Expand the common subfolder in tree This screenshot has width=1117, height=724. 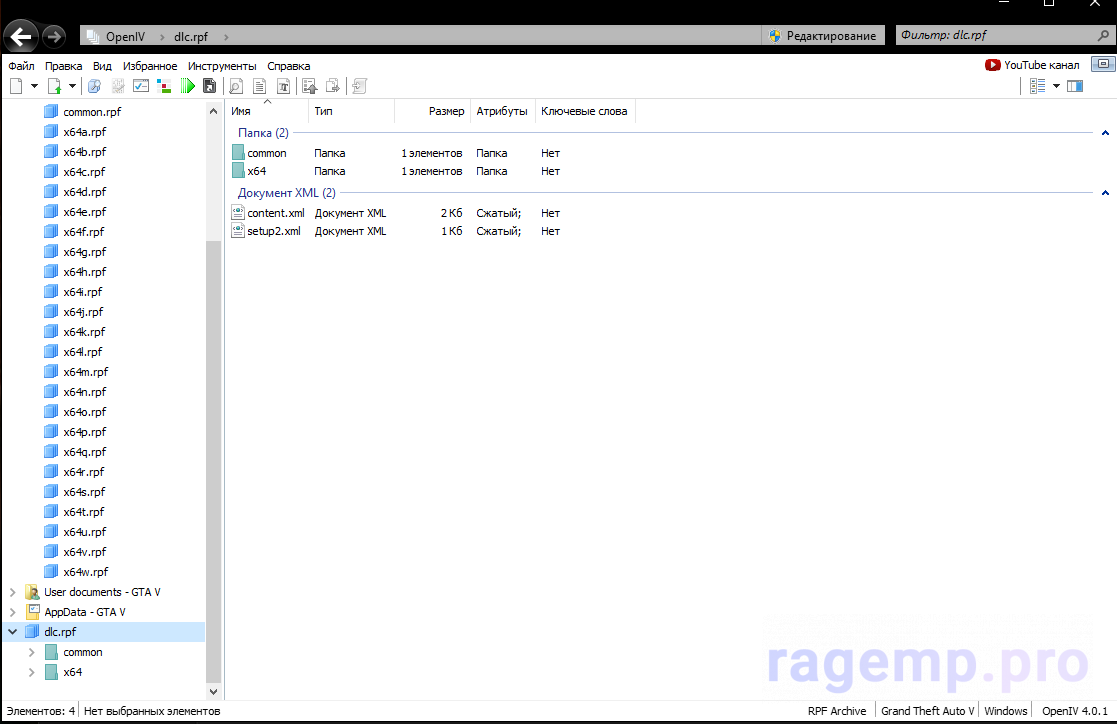tap(31, 652)
